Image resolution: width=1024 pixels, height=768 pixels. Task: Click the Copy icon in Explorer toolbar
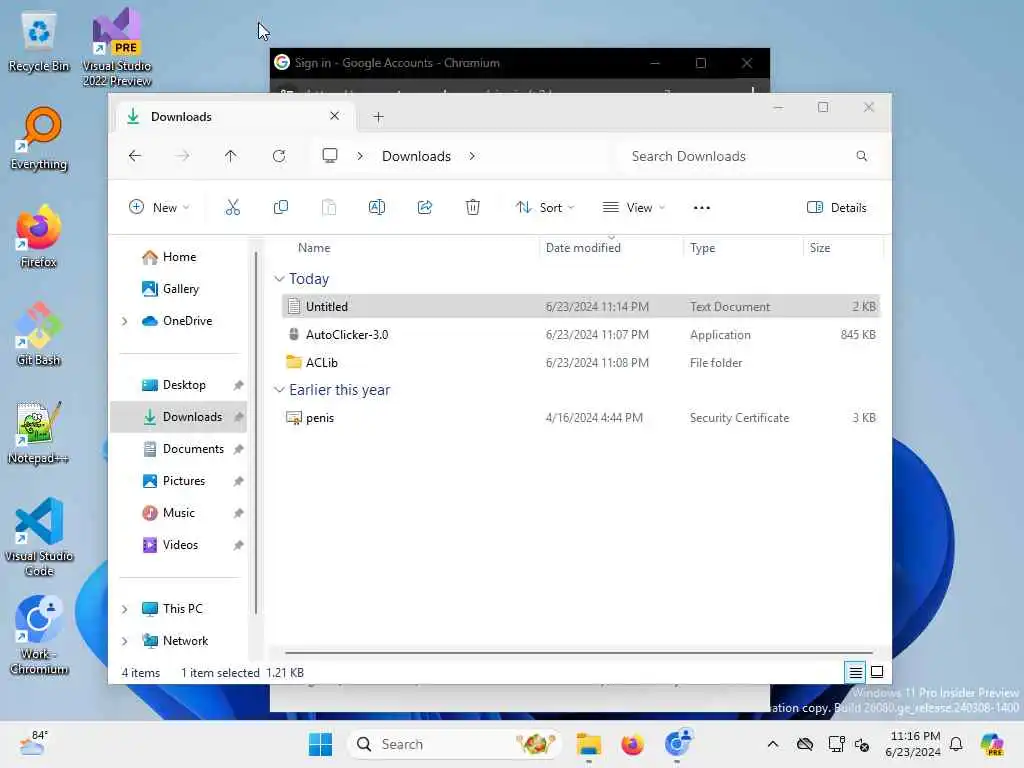281,208
